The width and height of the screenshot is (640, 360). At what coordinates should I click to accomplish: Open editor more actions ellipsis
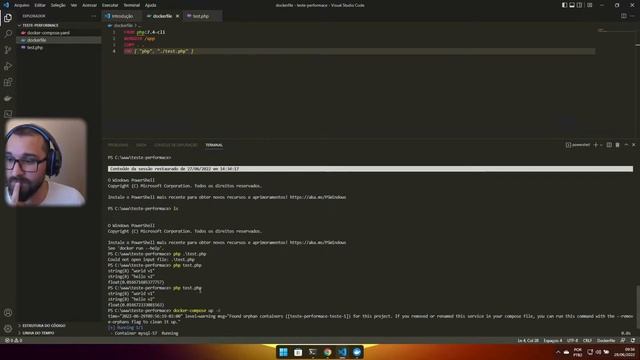[x=632, y=16]
